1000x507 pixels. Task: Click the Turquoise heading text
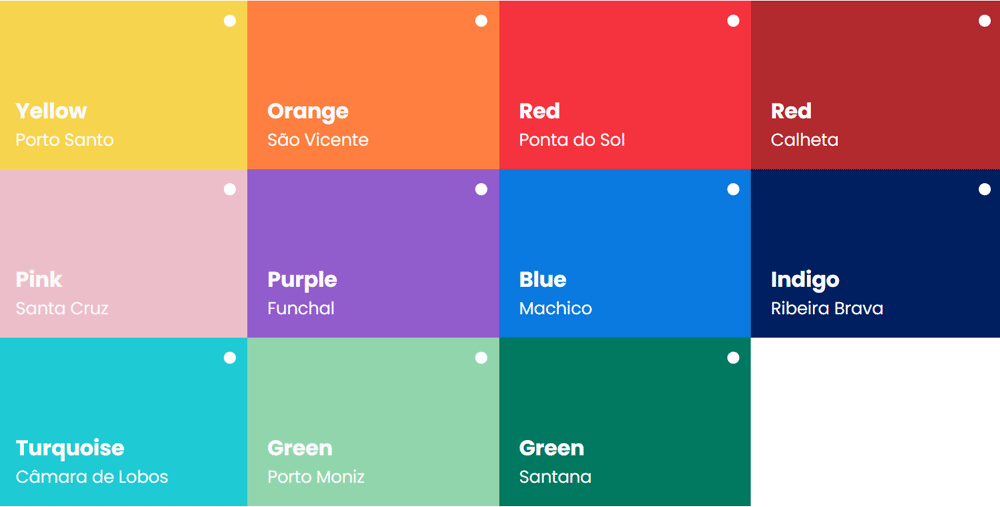coord(70,448)
